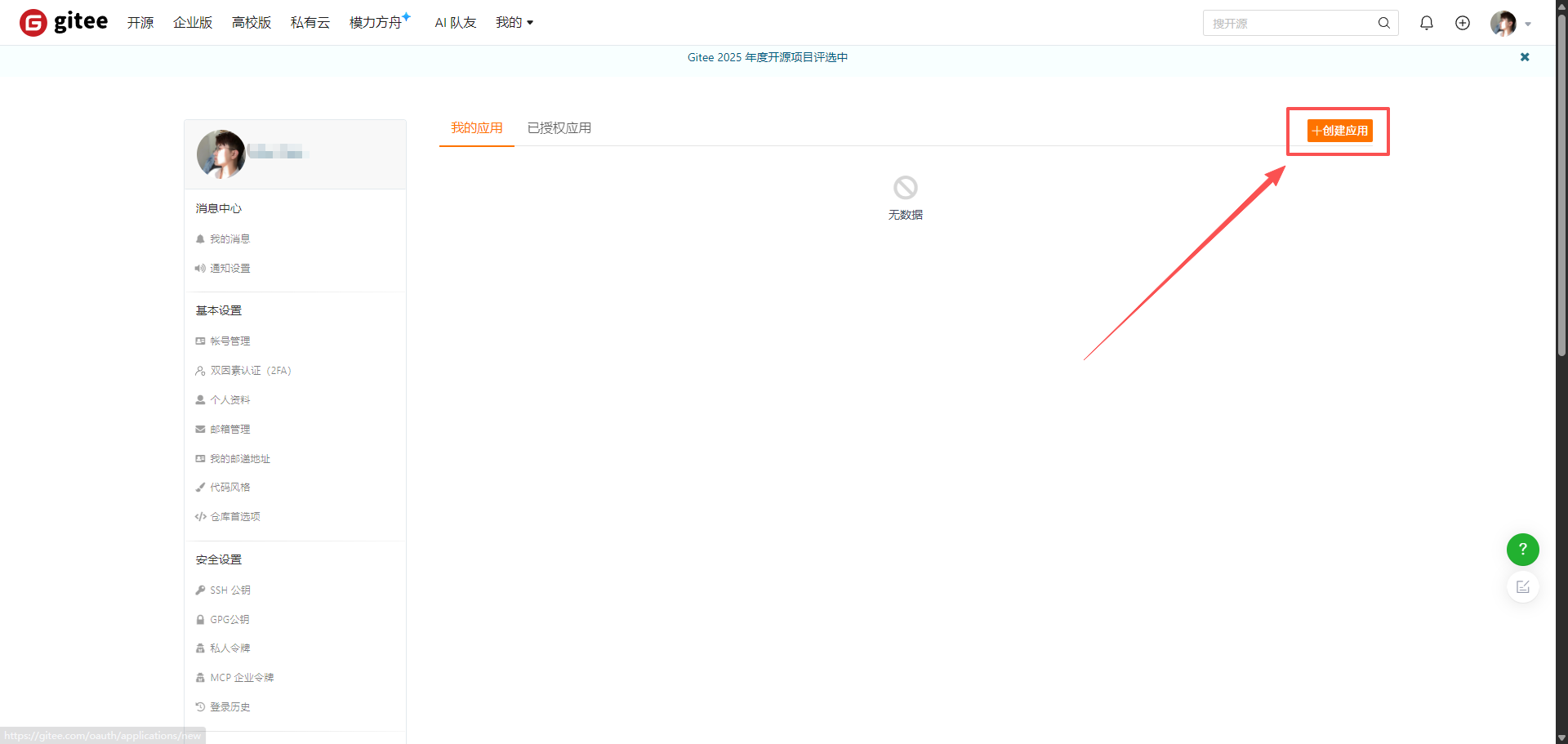Click the search magnifier icon

click(1383, 23)
